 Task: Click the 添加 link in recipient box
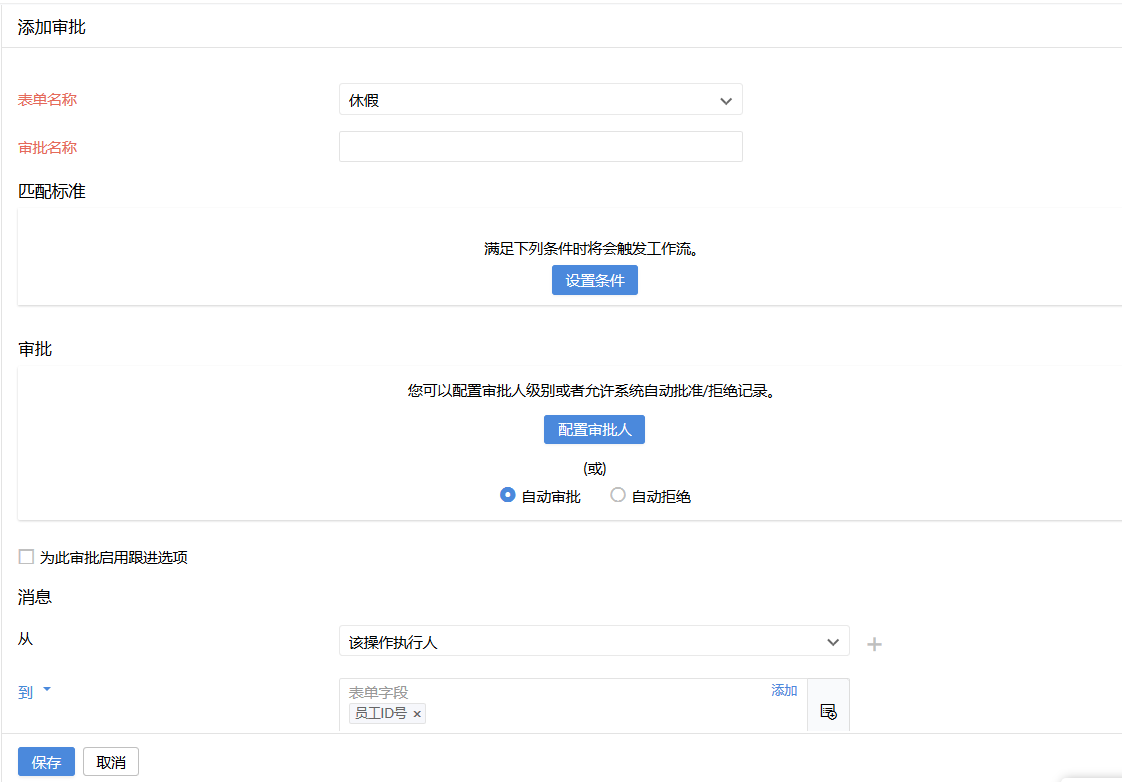coord(784,690)
